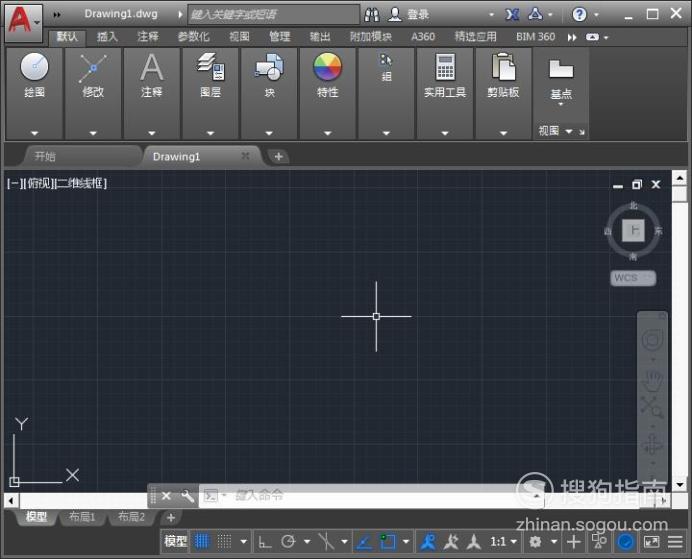Screen dimensions: 692x559
Task: Open the 块 (Block) panel
Action: pos(269,76)
